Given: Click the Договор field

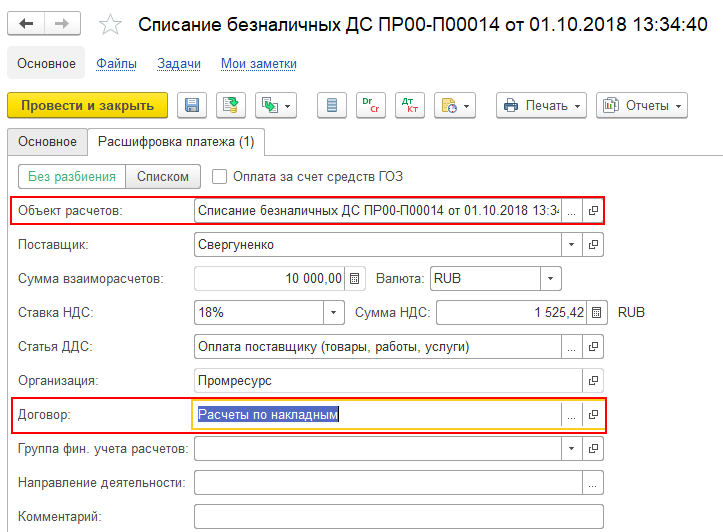Looking at the screenshot, I should [x=376, y=415].
